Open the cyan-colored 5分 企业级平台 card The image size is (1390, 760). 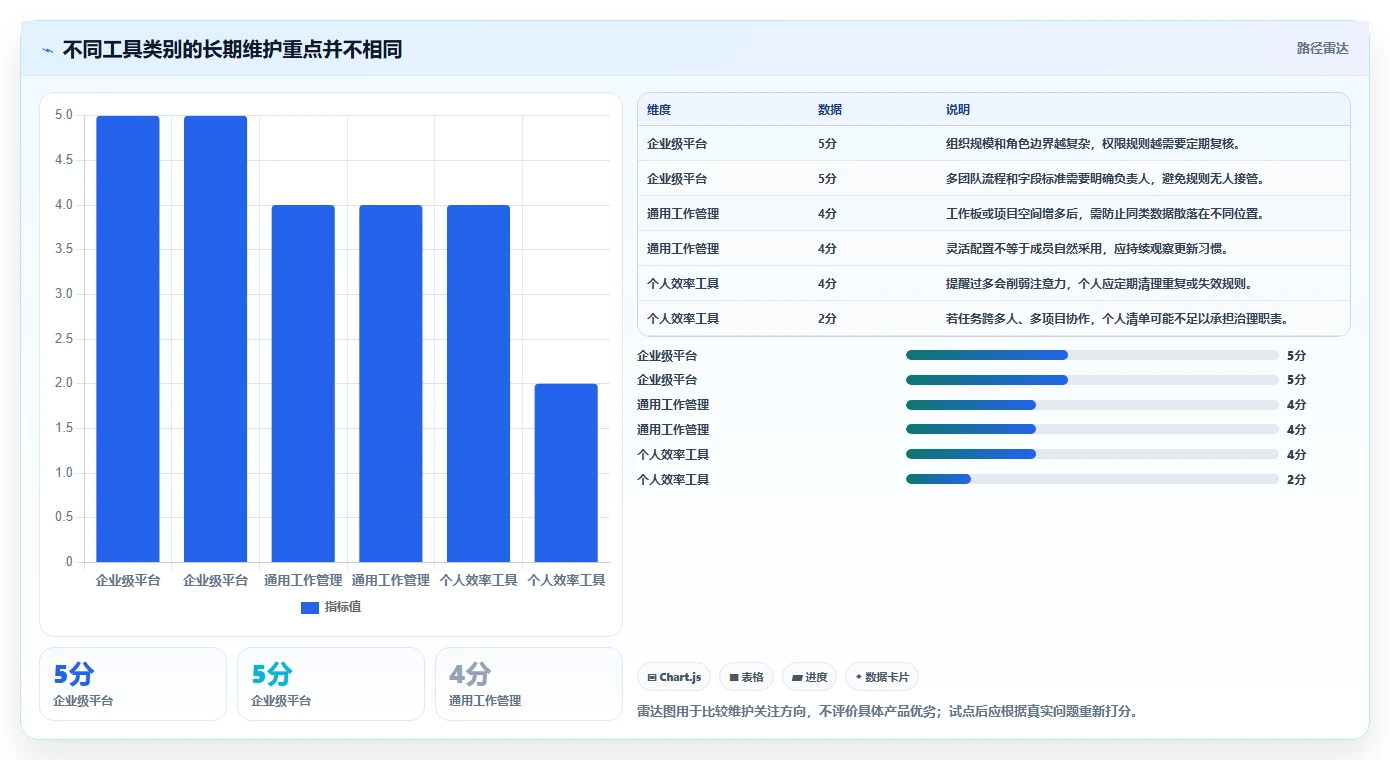[330, 683]
